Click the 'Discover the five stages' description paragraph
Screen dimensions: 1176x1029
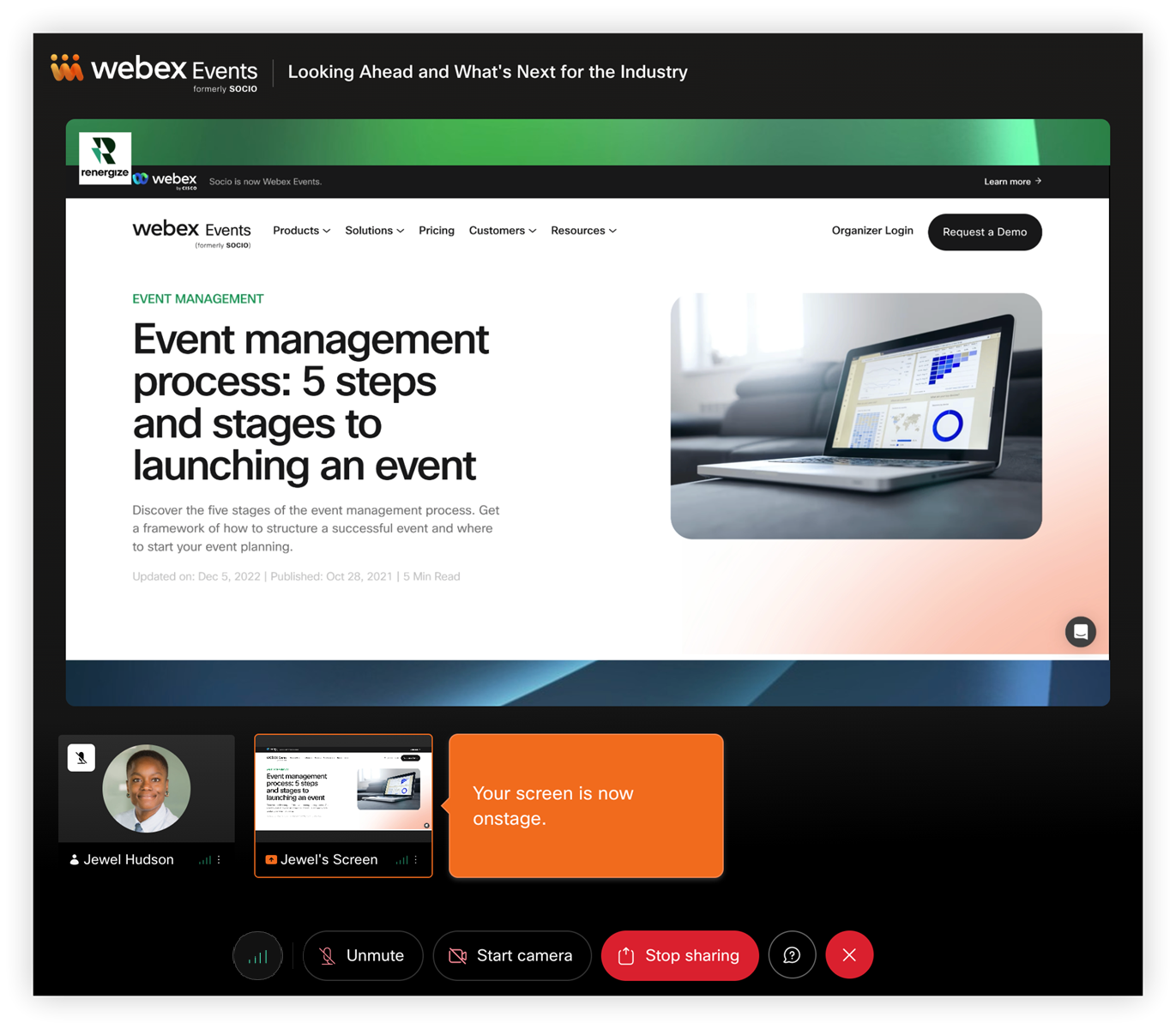pos(316,528)
